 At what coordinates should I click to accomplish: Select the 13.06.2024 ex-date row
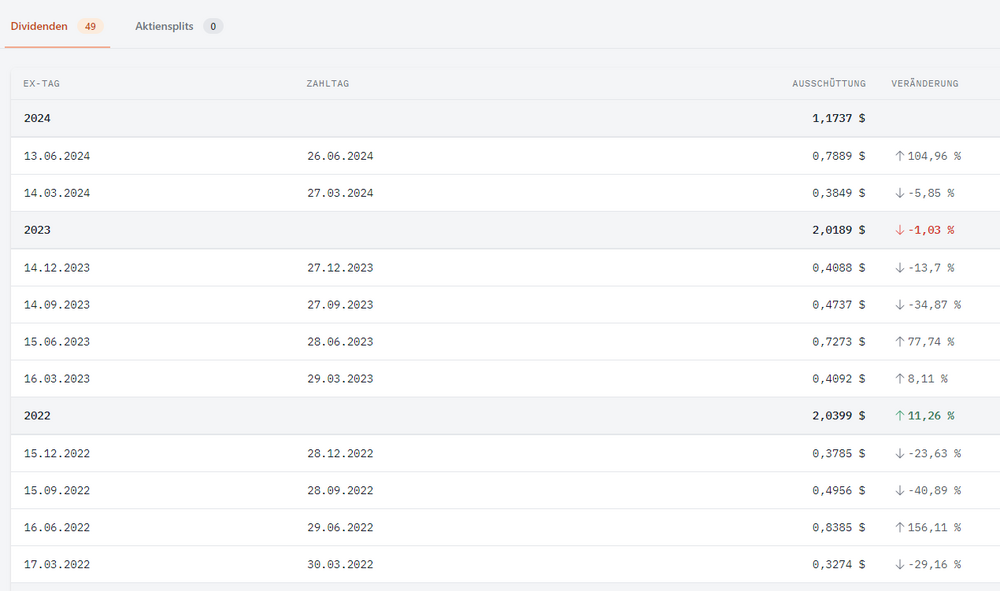tap(57, 156)
